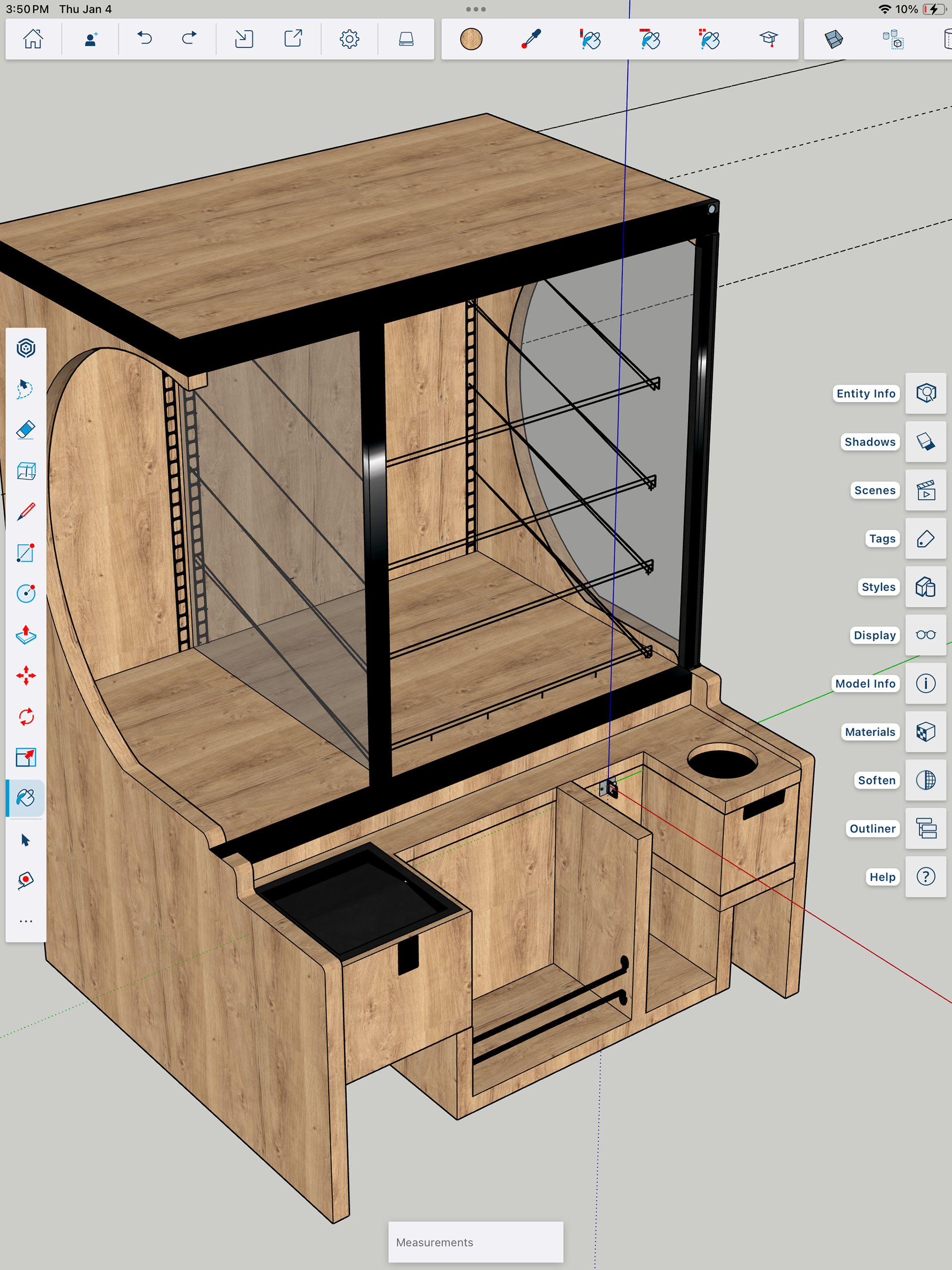Choose the Move tool

coord(26,675)
